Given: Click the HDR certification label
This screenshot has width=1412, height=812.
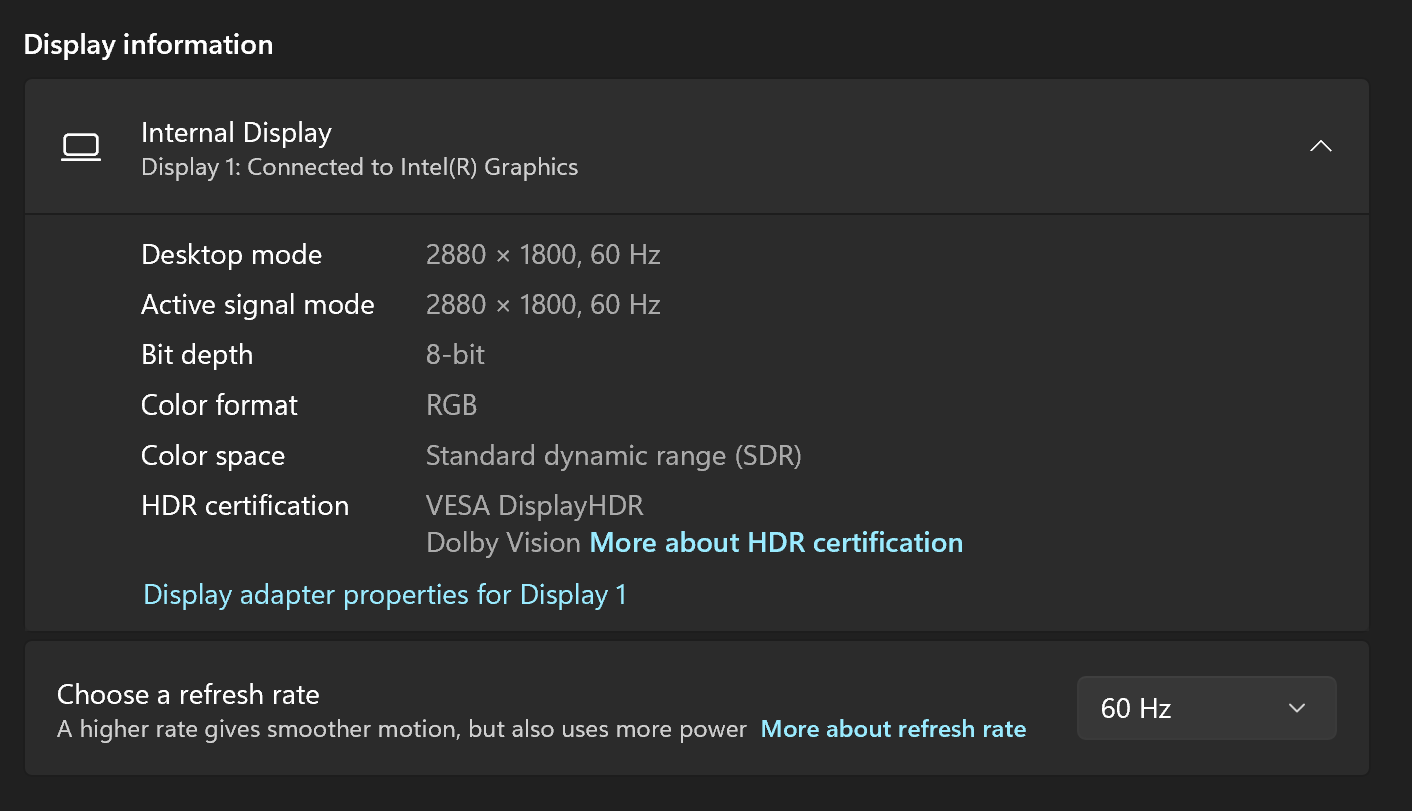Looking at the screenshot, I should coord(245,506).
